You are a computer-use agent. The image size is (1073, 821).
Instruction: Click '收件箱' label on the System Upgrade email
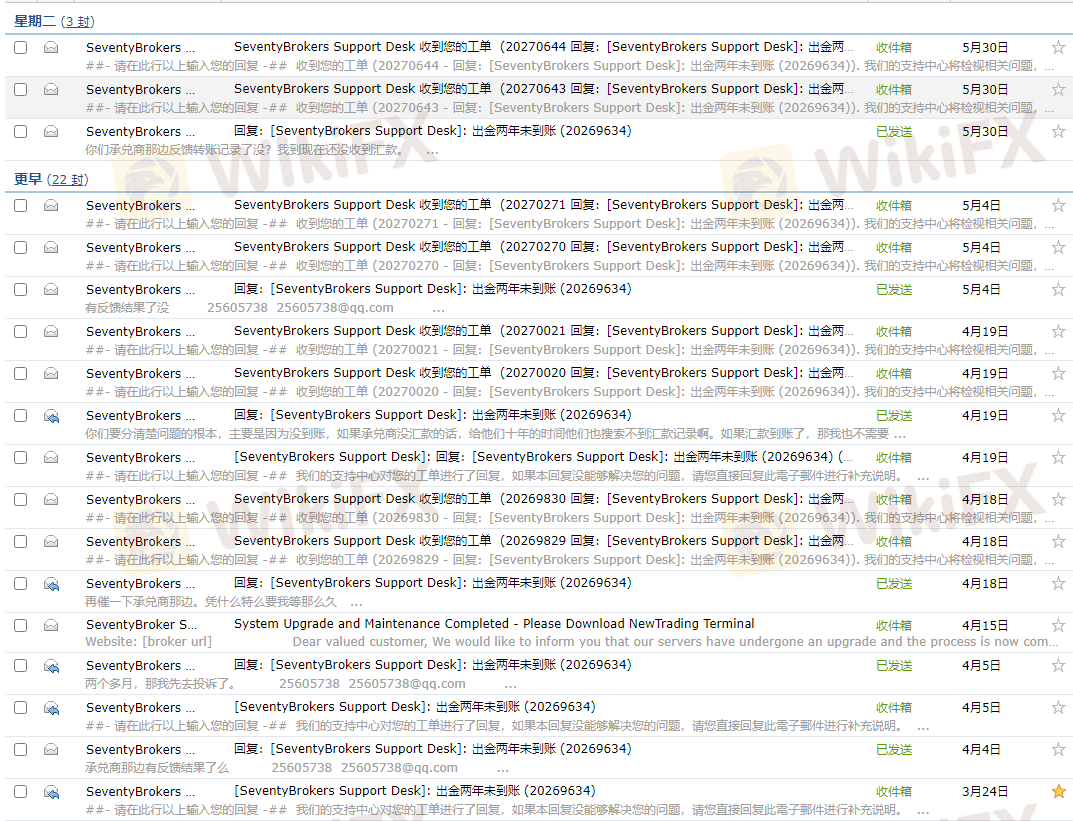(894, 625)
